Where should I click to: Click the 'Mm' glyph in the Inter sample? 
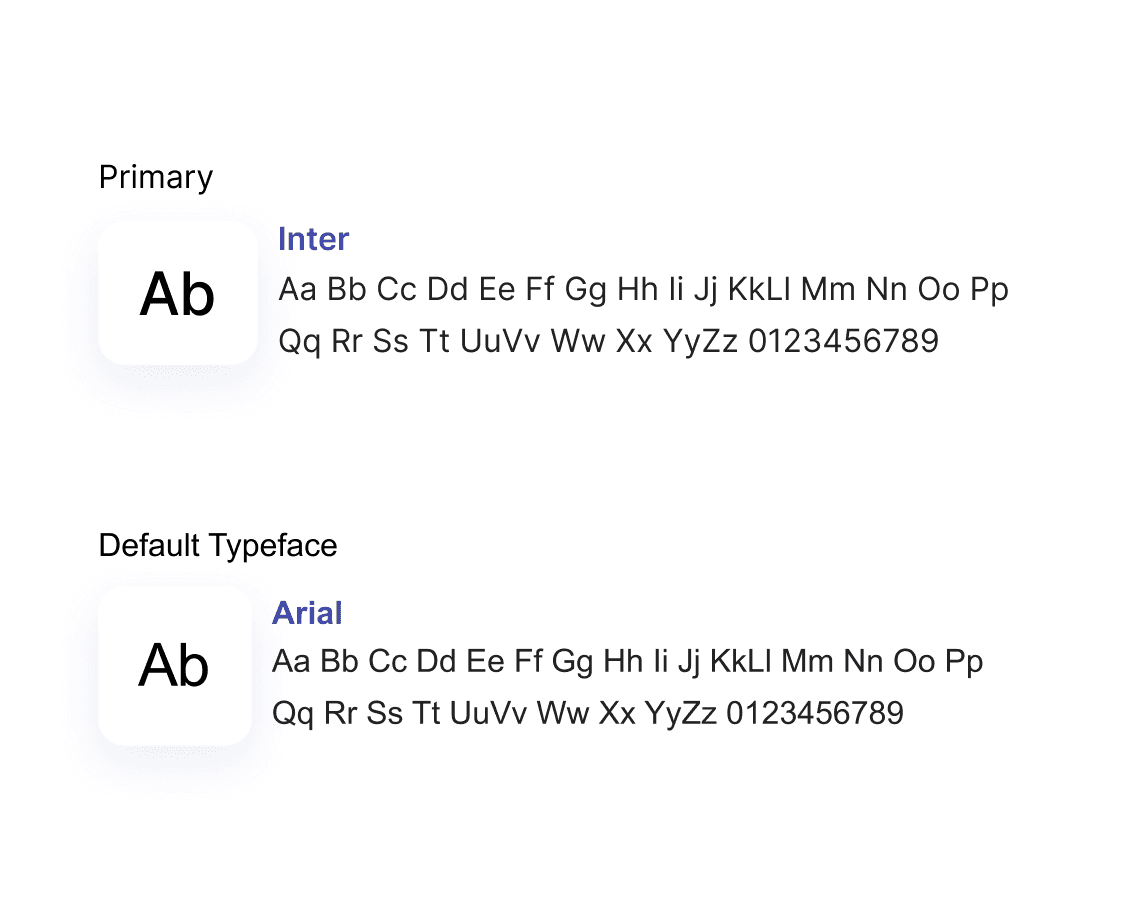828,290
